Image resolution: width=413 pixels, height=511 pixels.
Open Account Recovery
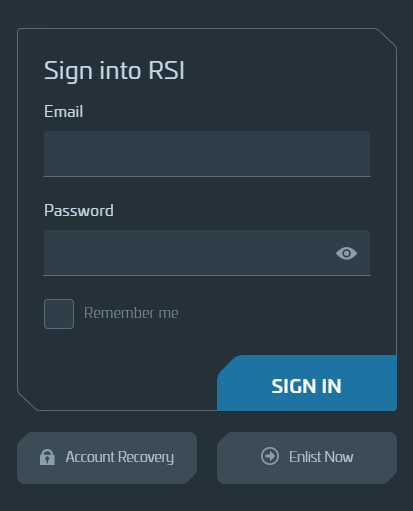107,458
